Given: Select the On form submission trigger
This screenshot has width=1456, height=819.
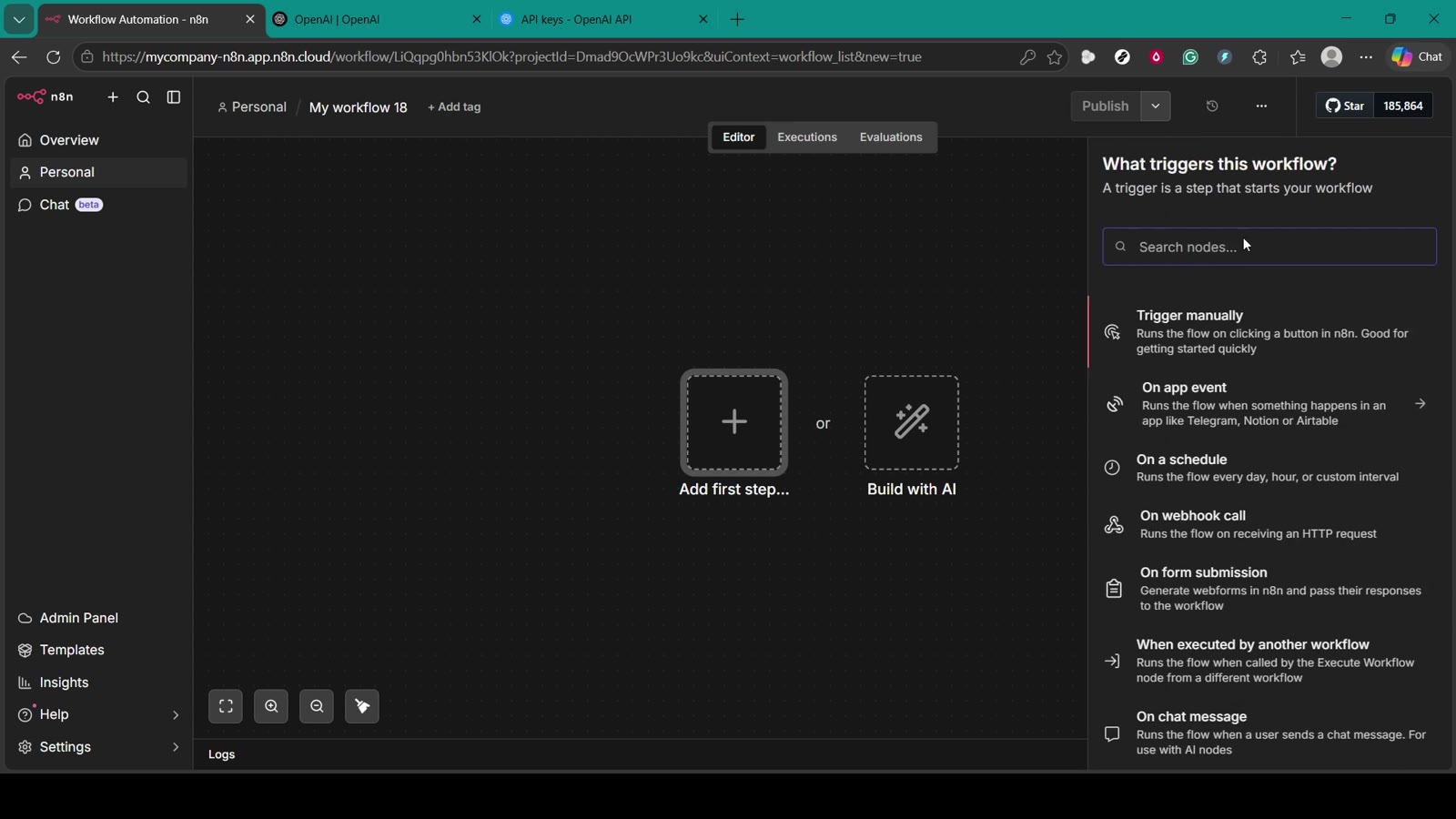Looking at the screenshot, I should click(1269, 589).
